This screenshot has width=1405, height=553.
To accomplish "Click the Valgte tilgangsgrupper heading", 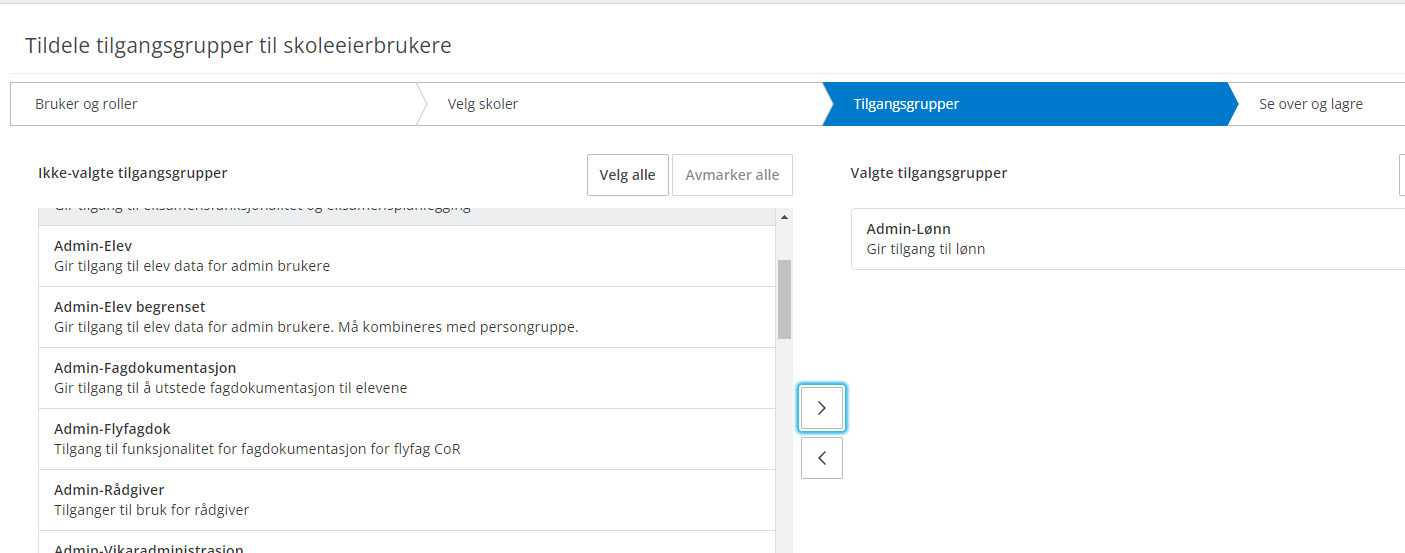I will click(929, 173).
